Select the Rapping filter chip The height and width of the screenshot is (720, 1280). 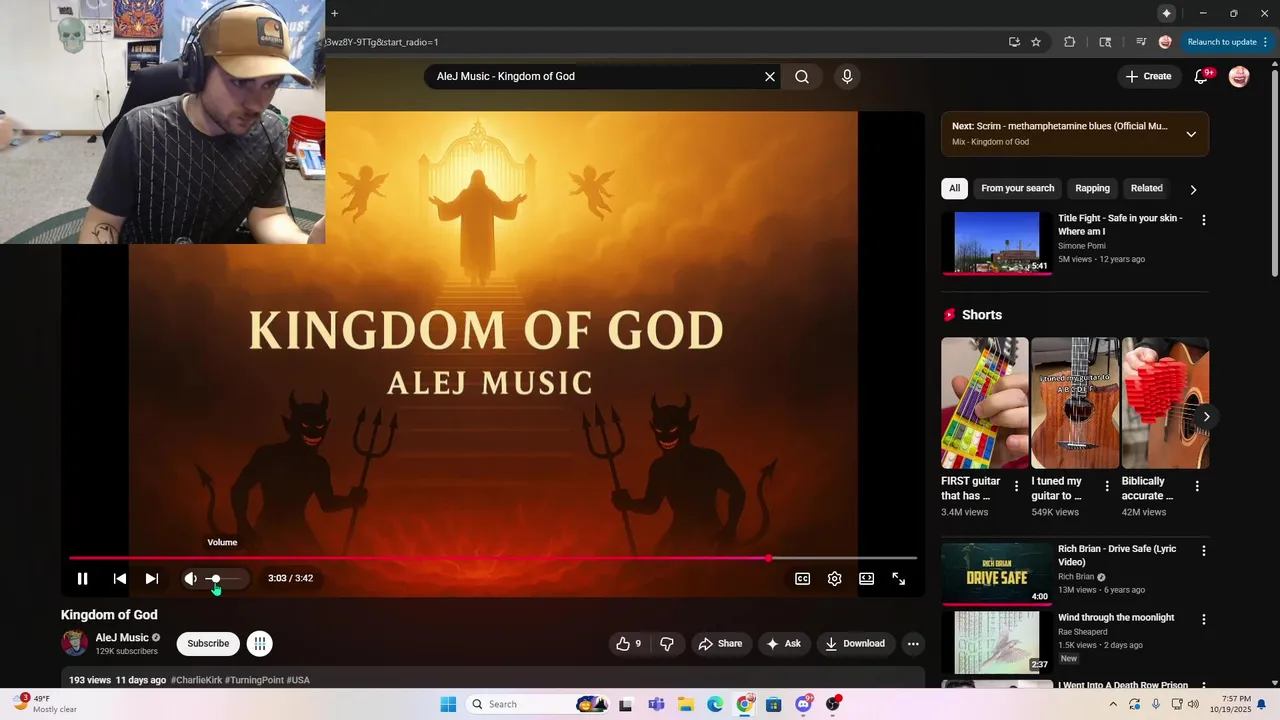[x=1092, y=188]
